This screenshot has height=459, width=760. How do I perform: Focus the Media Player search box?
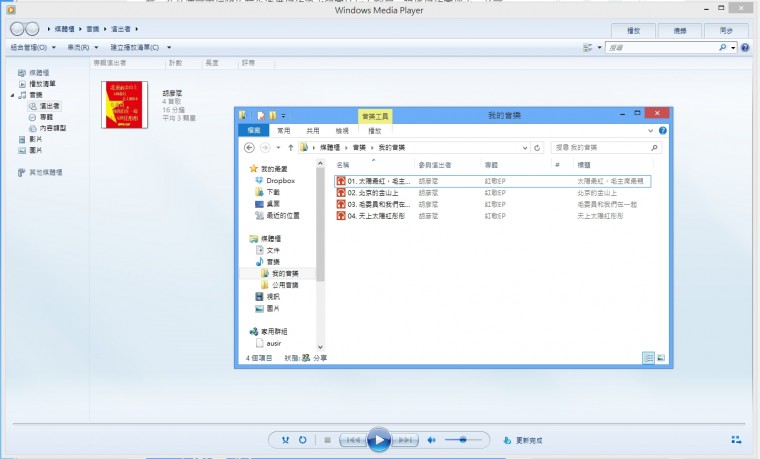point(662,47)
